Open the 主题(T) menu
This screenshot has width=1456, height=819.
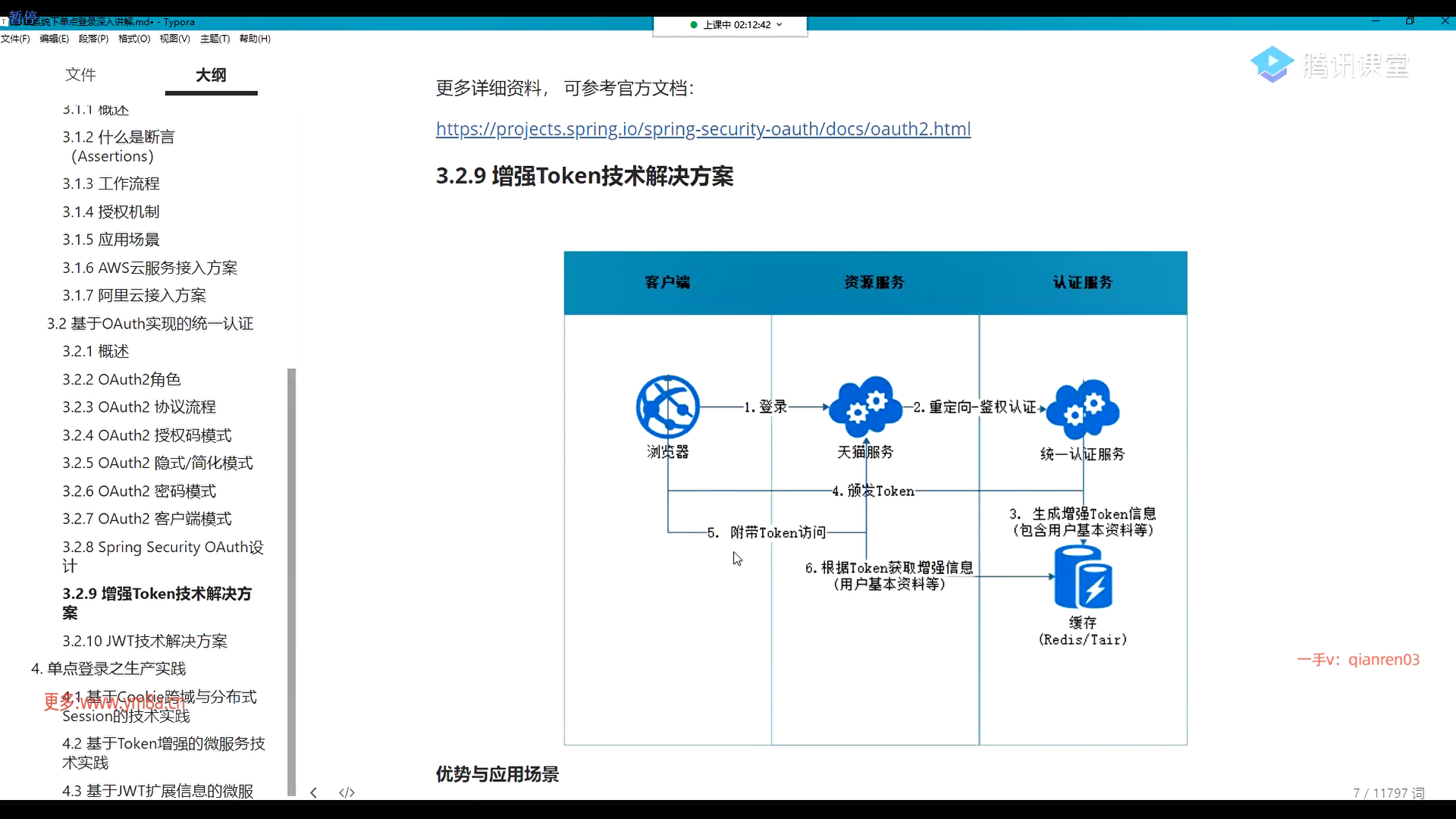215,39
